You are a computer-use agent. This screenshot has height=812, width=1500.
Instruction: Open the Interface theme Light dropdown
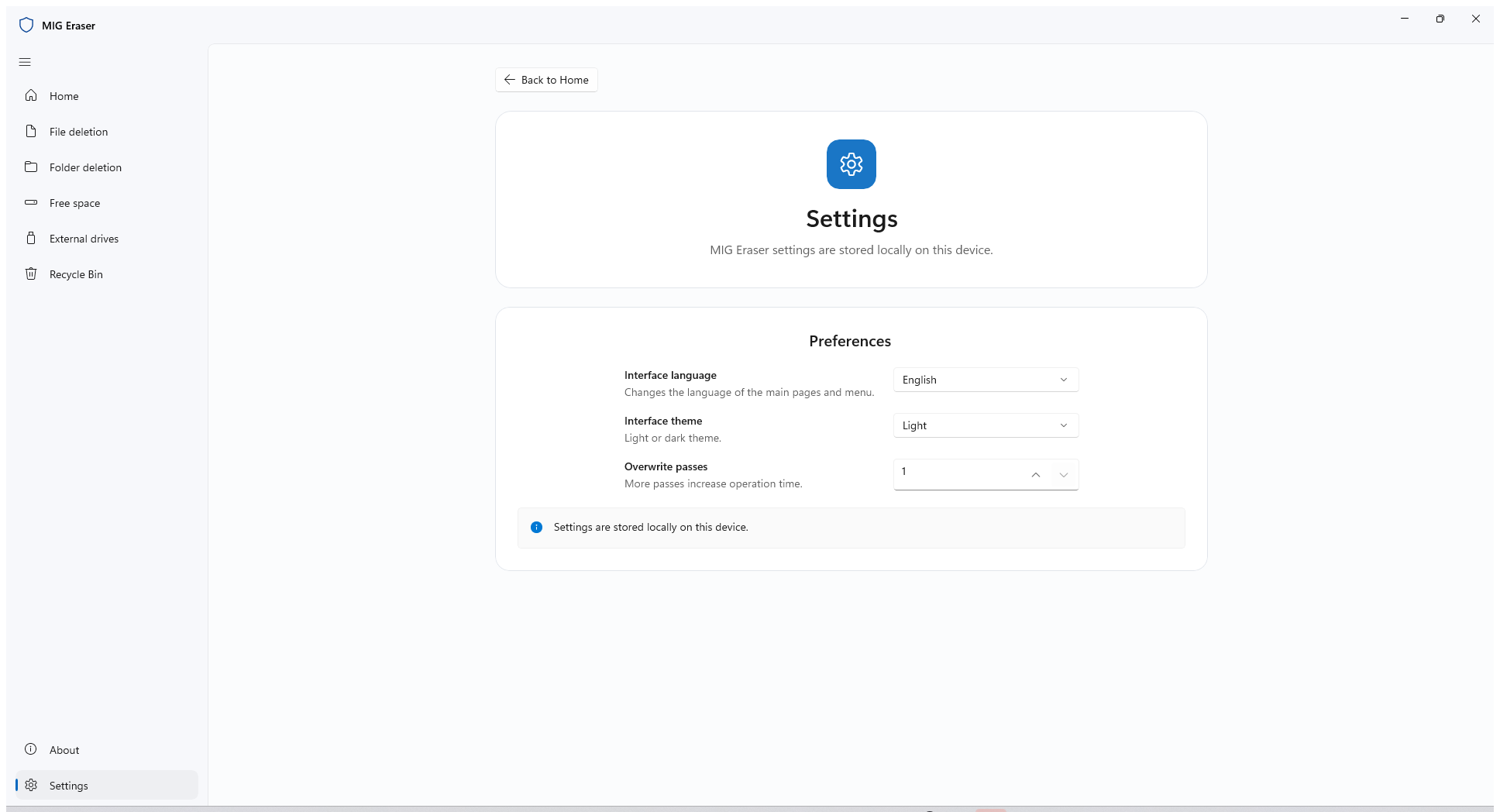pyautogui.click(x=986, y=425)
